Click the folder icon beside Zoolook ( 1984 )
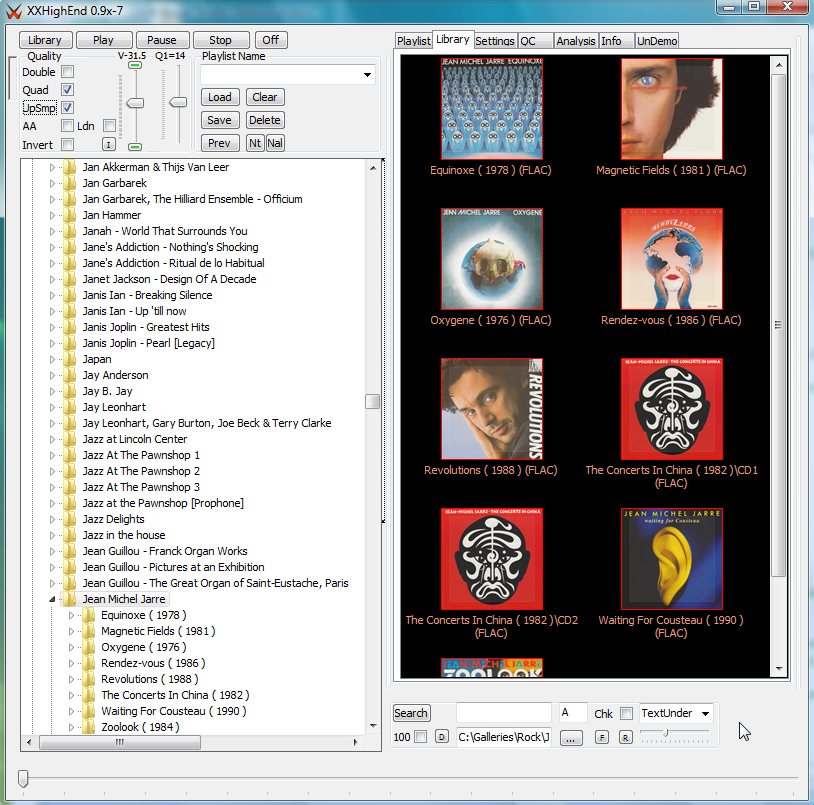The height and width of the screenshot is (805, 814). click(89, 727)
